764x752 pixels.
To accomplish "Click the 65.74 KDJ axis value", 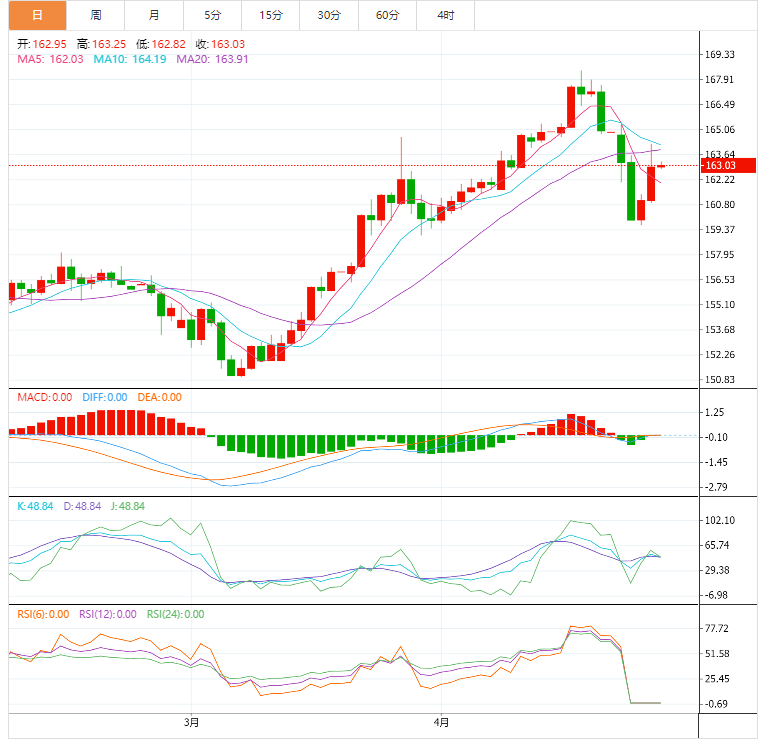I will coord(717,545).
